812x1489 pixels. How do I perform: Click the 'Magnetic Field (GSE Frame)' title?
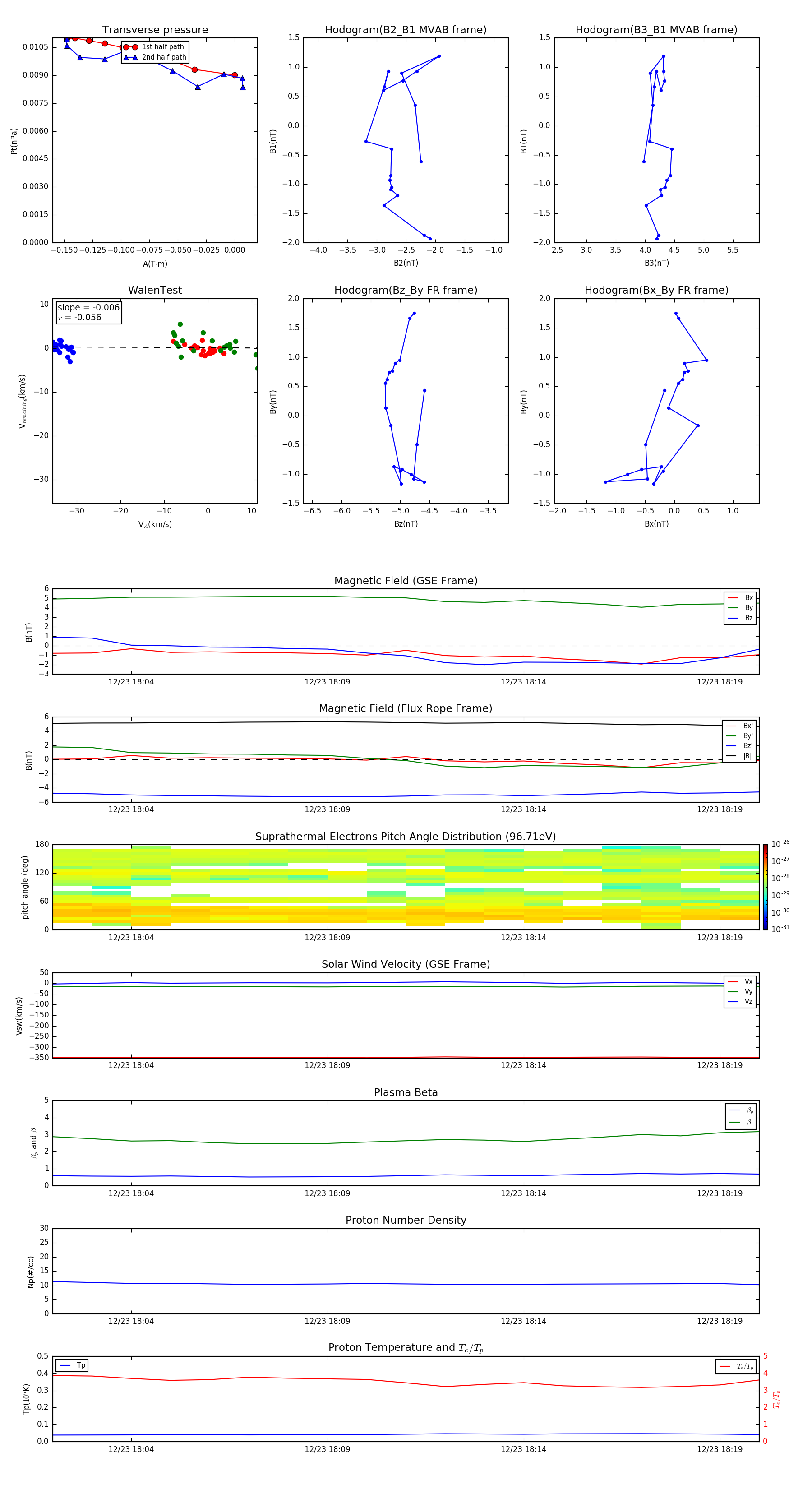click(406, 581)
